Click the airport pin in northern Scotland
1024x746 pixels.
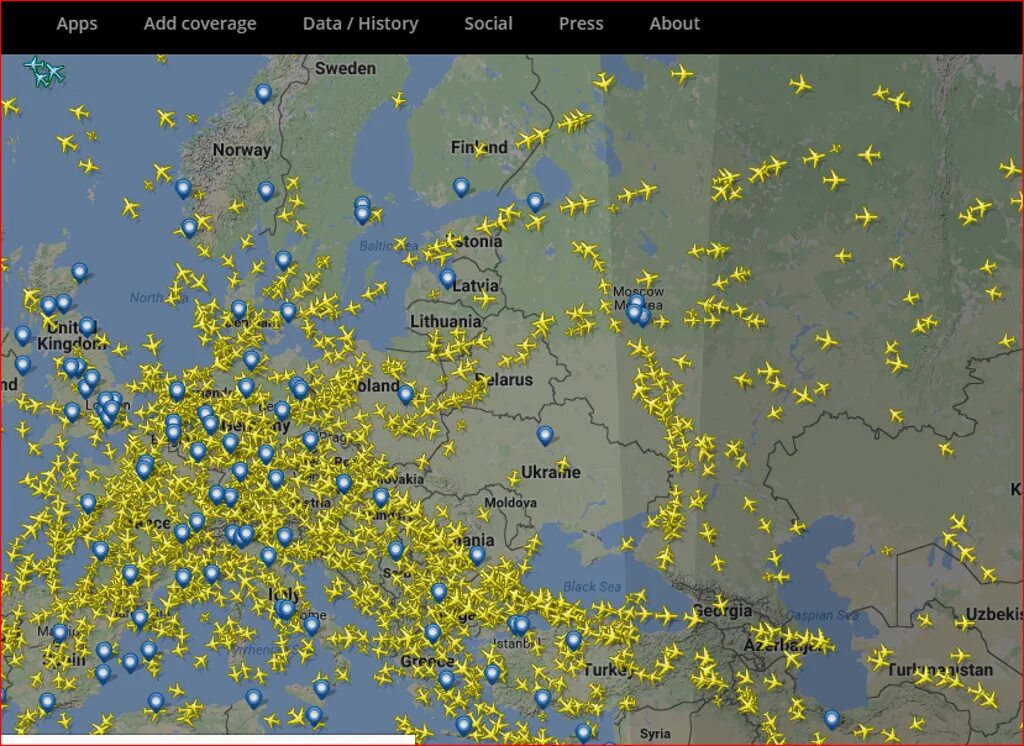click(79, 272)
